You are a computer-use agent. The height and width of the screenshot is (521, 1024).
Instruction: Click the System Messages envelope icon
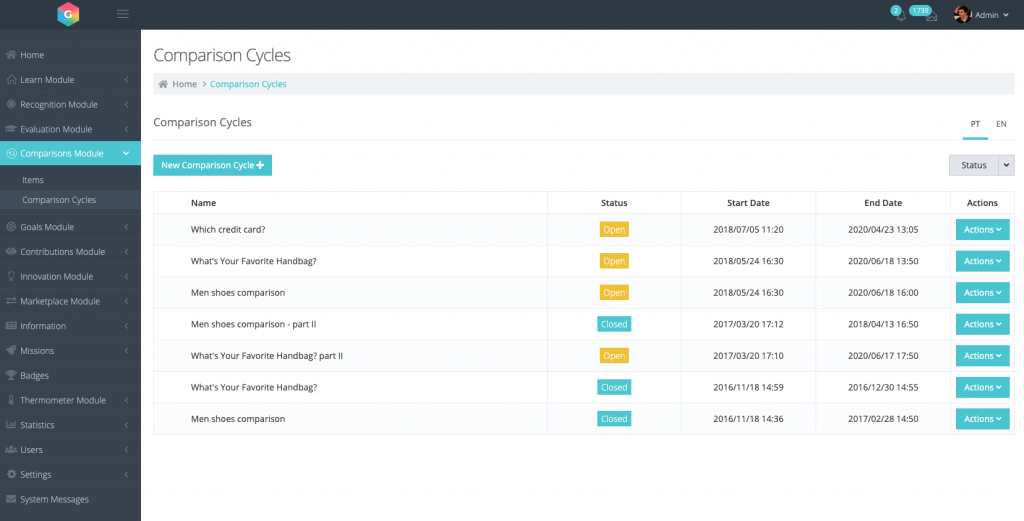coord(11,499)
